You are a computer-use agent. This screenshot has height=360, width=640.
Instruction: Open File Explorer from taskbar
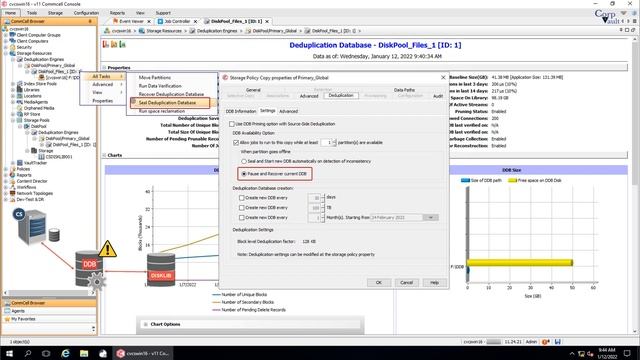[84, 353]
